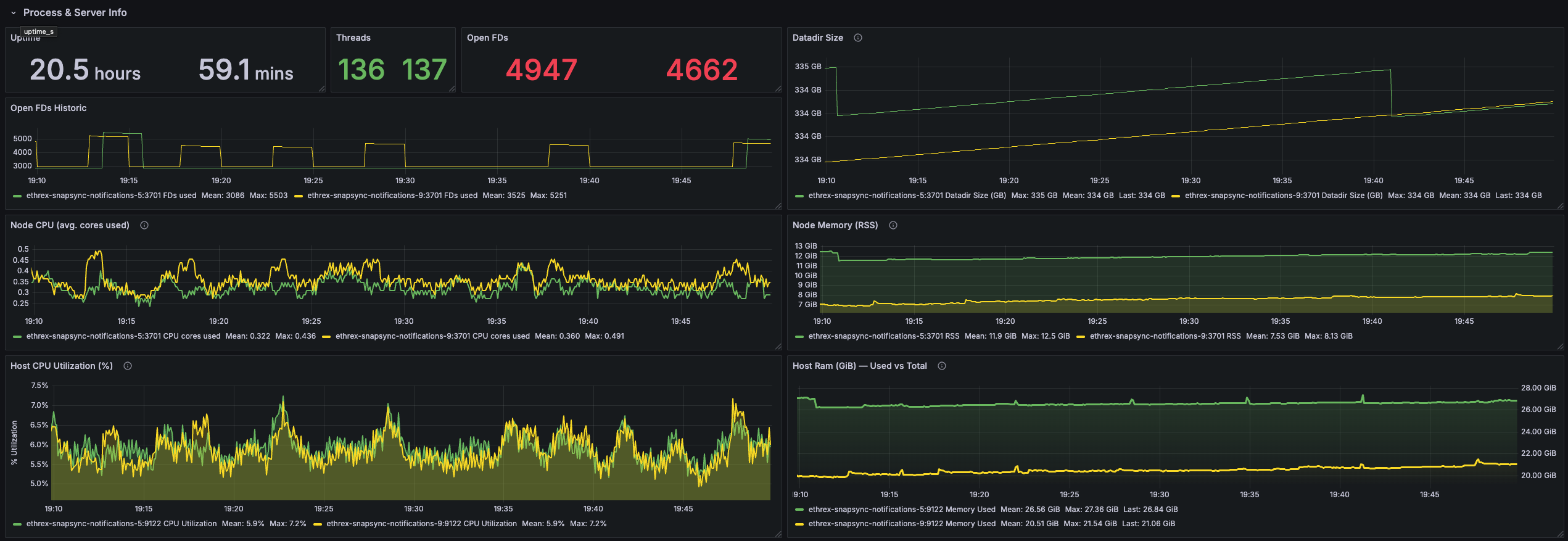Click the Host CPU Utilization info icon

point(128,366)
